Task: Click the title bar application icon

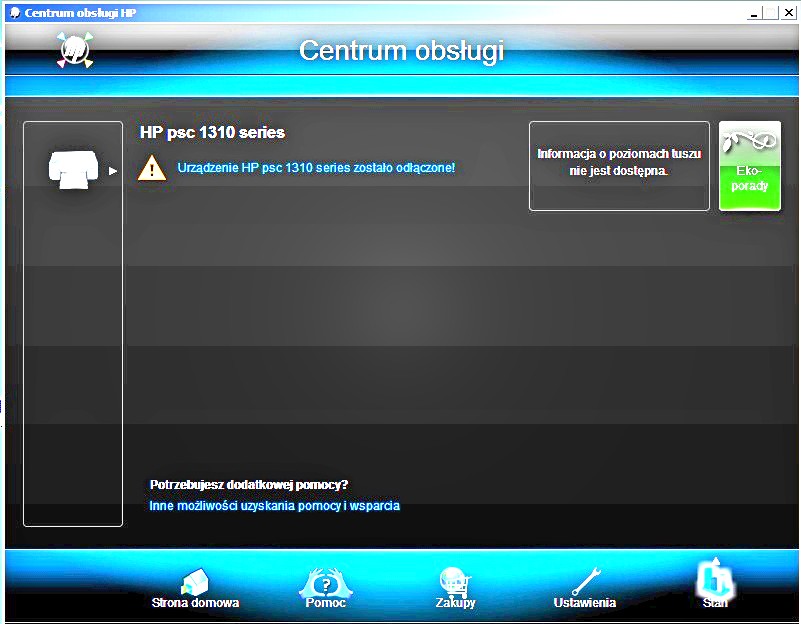Action: [14, 13]
